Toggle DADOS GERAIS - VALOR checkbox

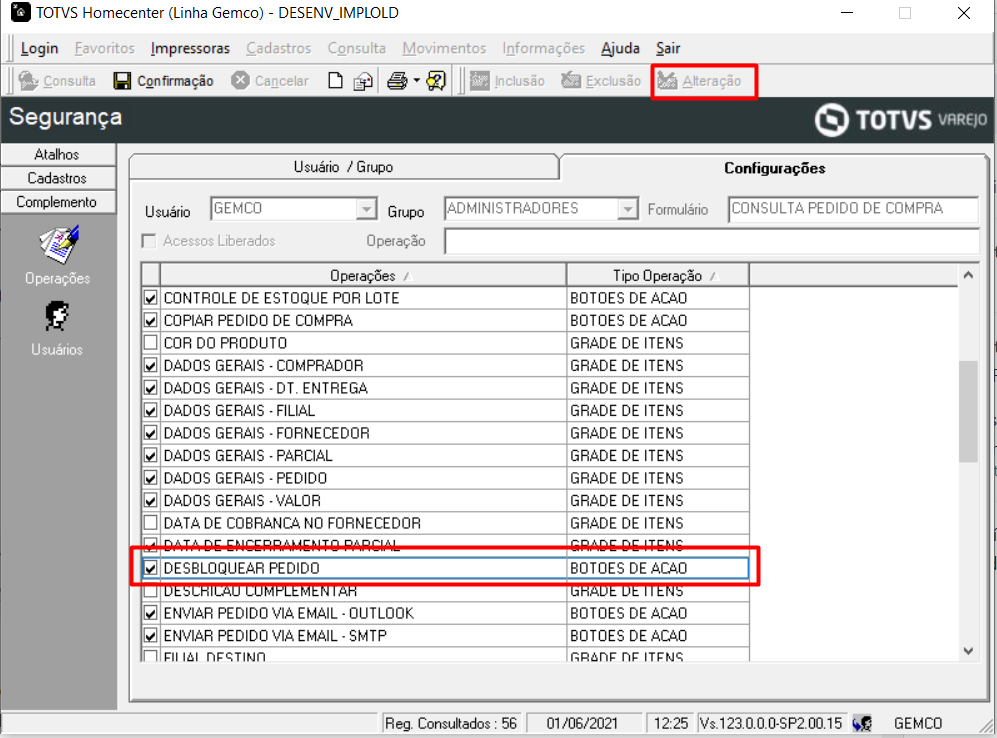pyautogui.click(x=150, y=500)
